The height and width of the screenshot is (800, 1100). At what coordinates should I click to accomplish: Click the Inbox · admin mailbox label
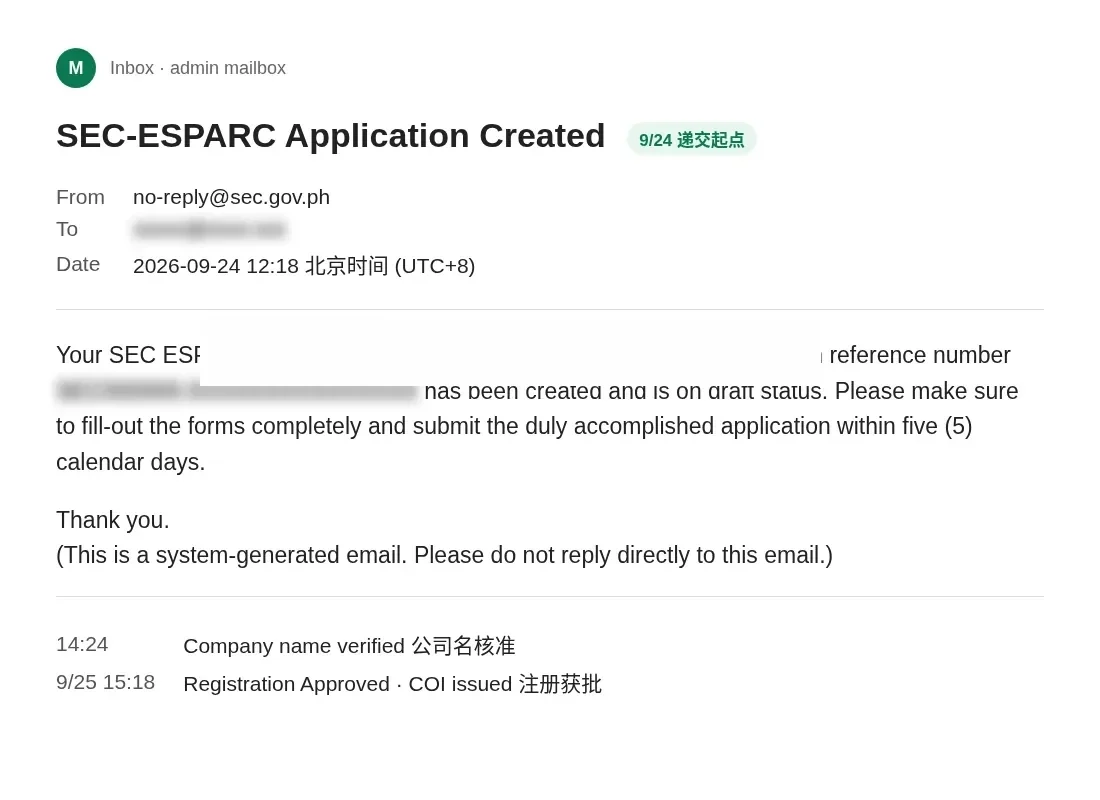198,68
